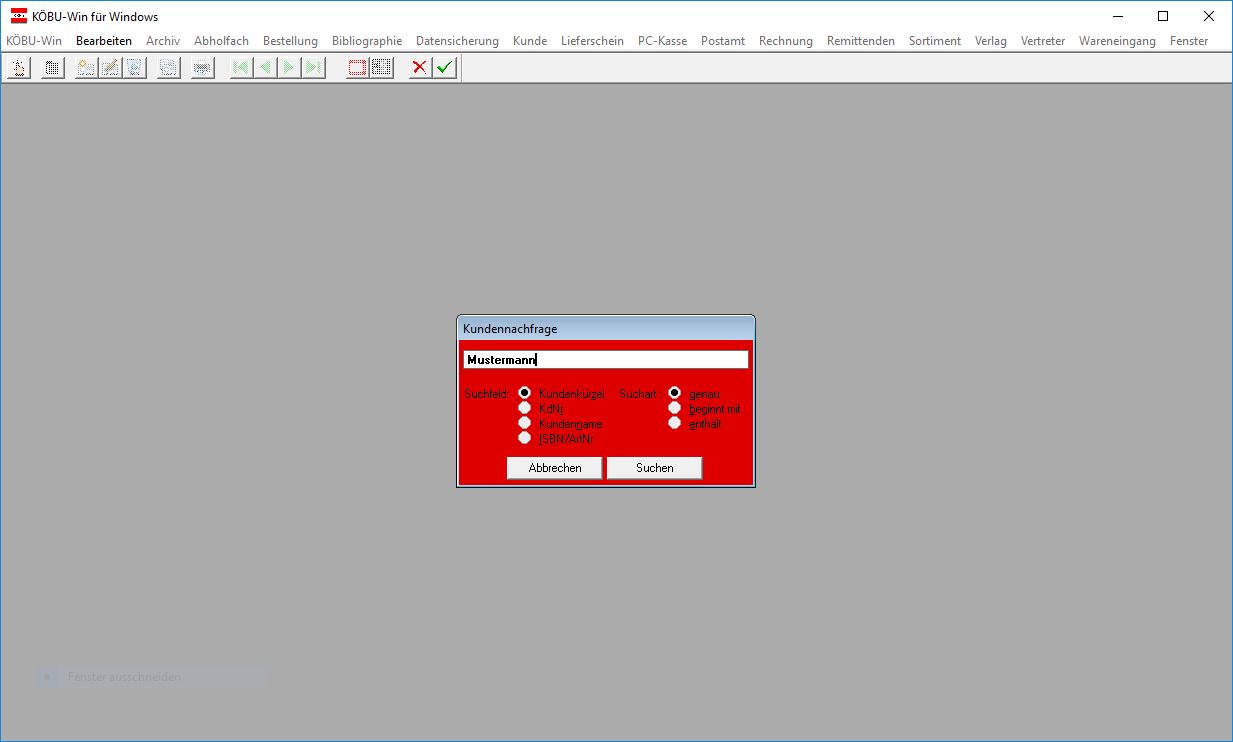1233x742 pixels.
Task: Click the KÖBU-Win logo in the title bar
Action: (18, 16)
